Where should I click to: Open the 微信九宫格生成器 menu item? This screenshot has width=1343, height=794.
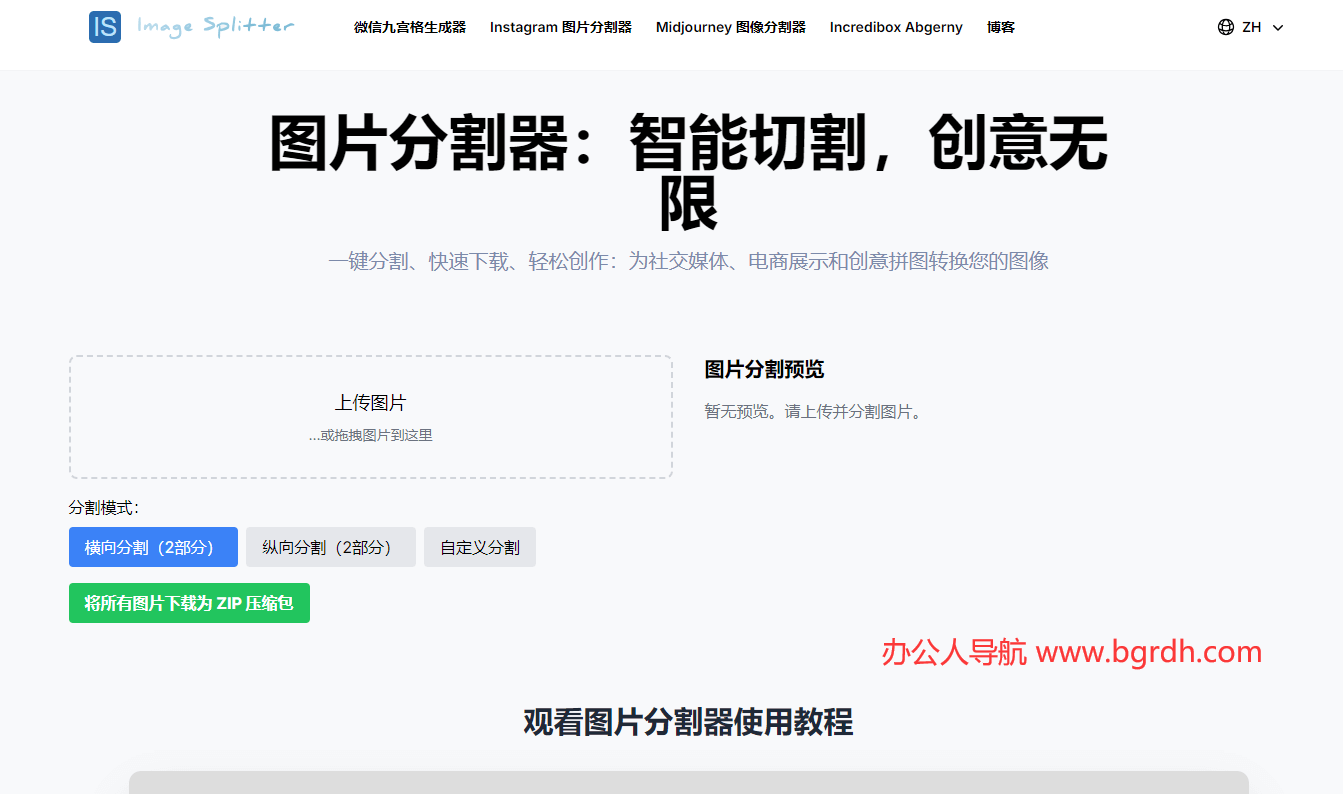click(x=409, y=27)
